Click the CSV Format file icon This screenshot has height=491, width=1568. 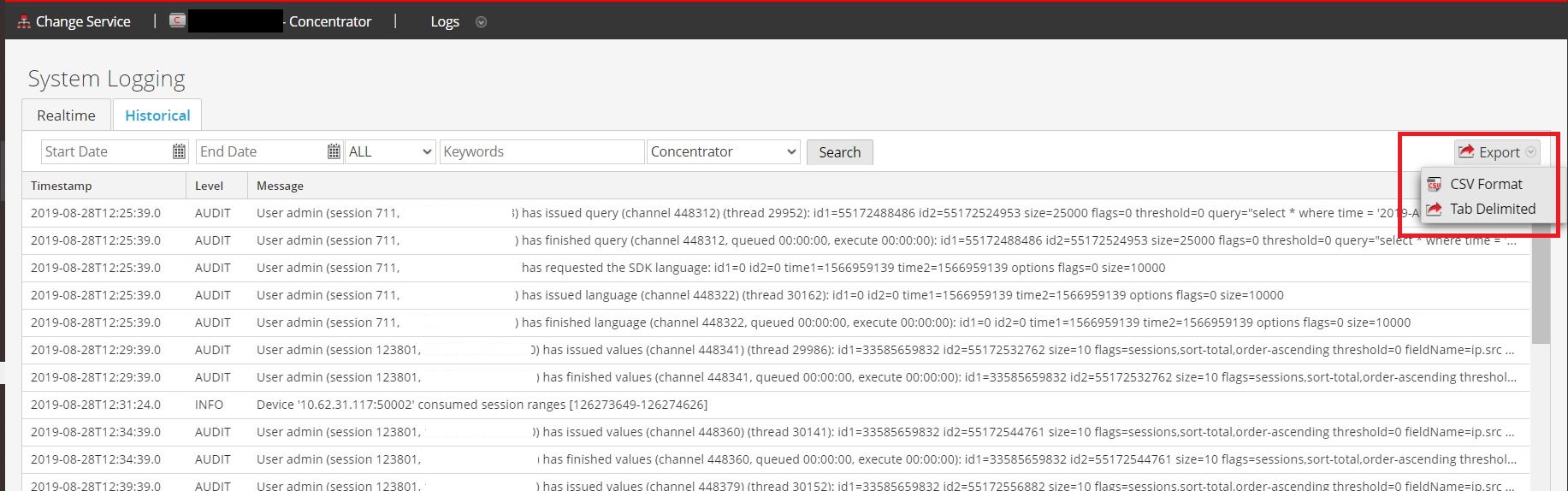(x=1435, y=184)
